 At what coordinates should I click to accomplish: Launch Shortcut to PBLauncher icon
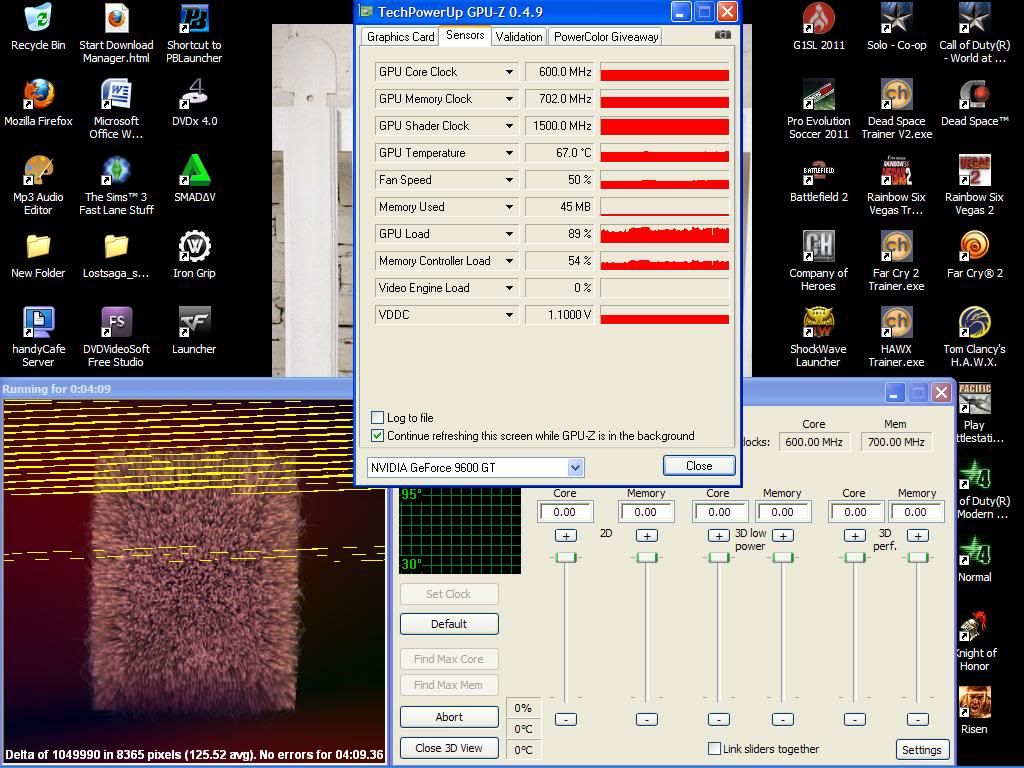(x=194, y=33)
